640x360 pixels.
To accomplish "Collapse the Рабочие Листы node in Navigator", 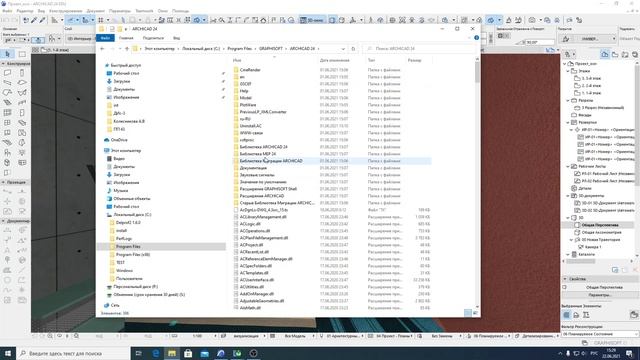I will (x=568, y=167).
